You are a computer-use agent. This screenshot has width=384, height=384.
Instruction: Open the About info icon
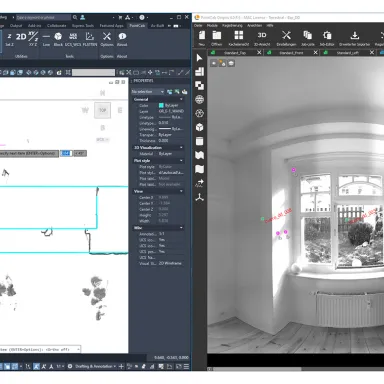click(x=122, y=39)
